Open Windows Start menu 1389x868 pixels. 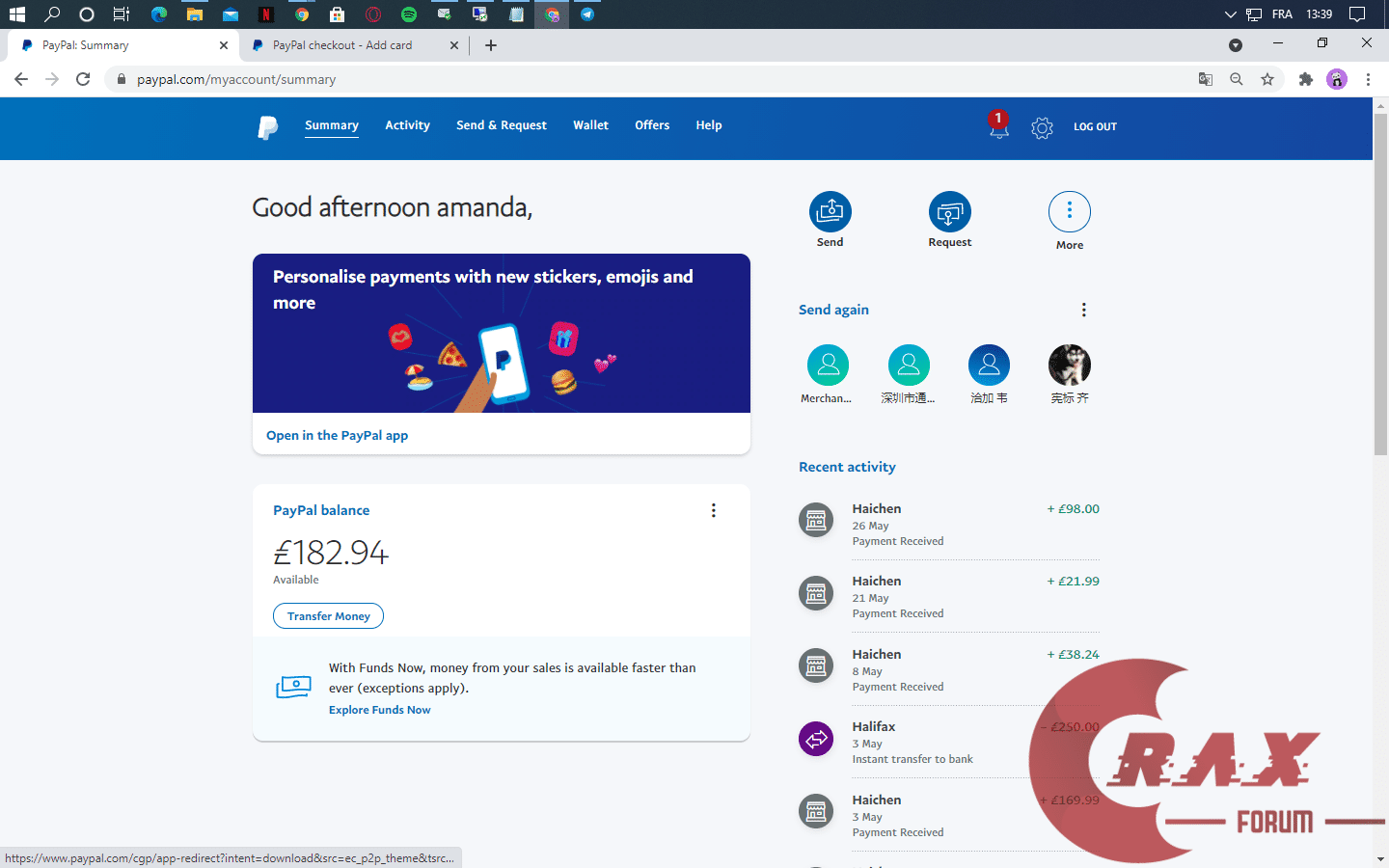click(x=16, y=14)
